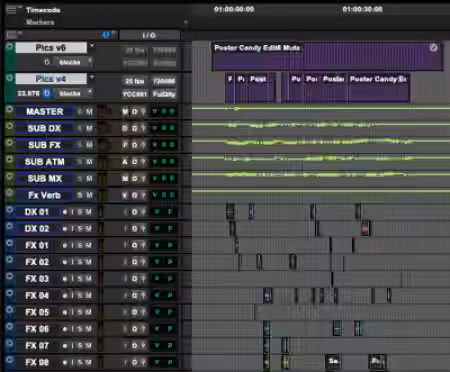Click the round track icon left of FX 03
The image size is (450, 372).
[x=10, y=276]
